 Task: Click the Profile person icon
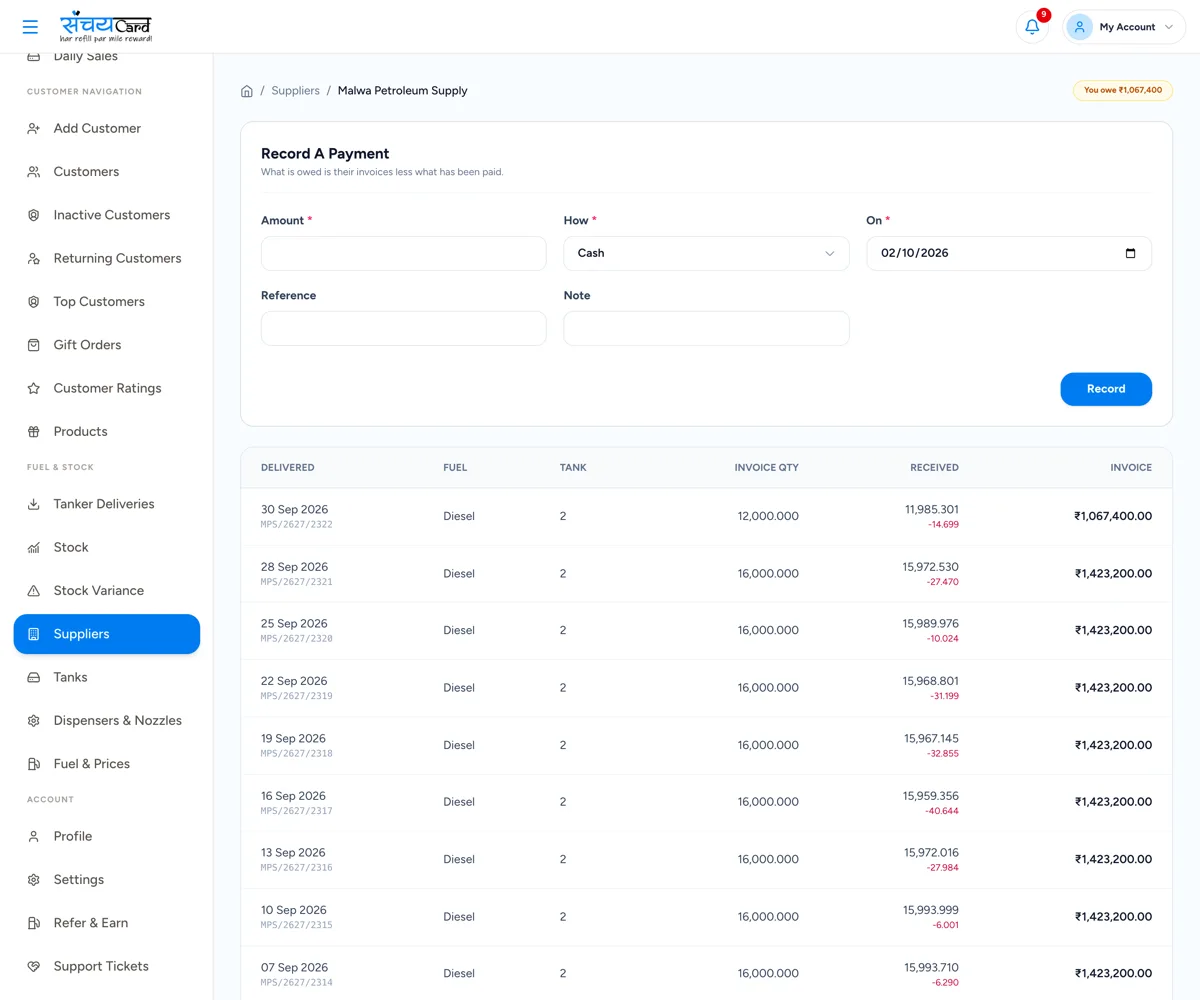(x=33, y=837)
